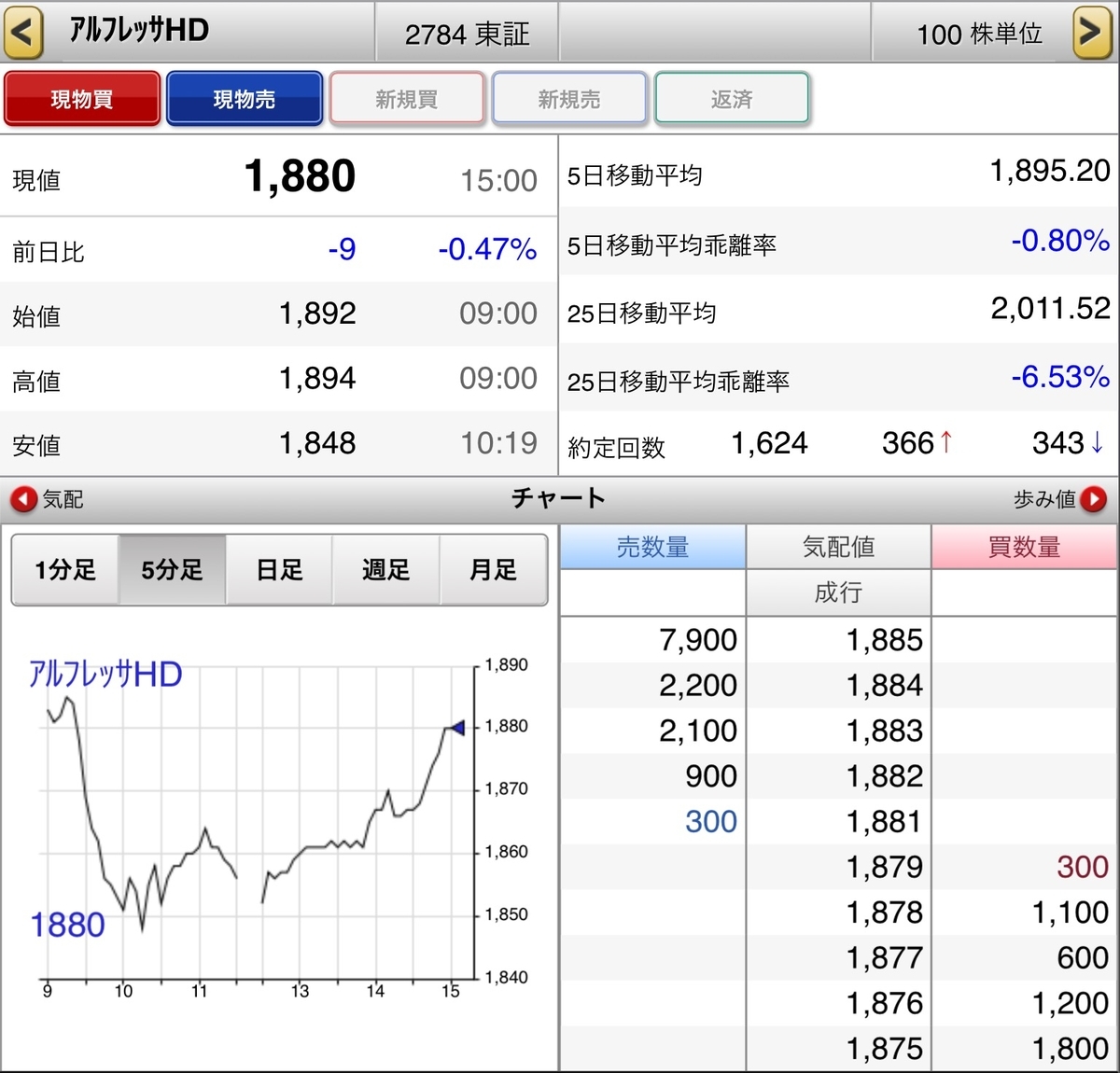Tap the 343 downticks value
The height and width of the screenshot is (1073, 1120).
1058,443
